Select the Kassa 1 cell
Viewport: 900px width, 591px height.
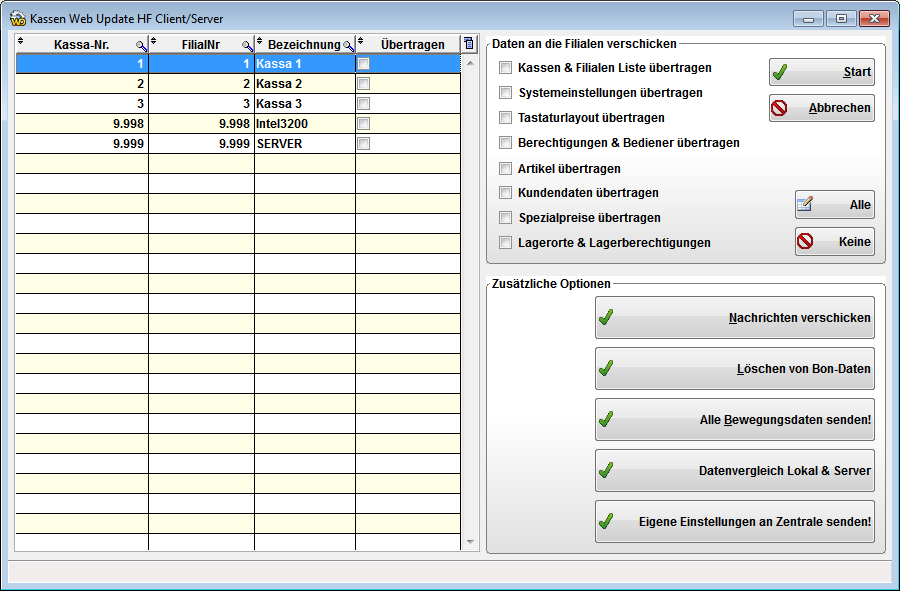click(x=305, y=64)
